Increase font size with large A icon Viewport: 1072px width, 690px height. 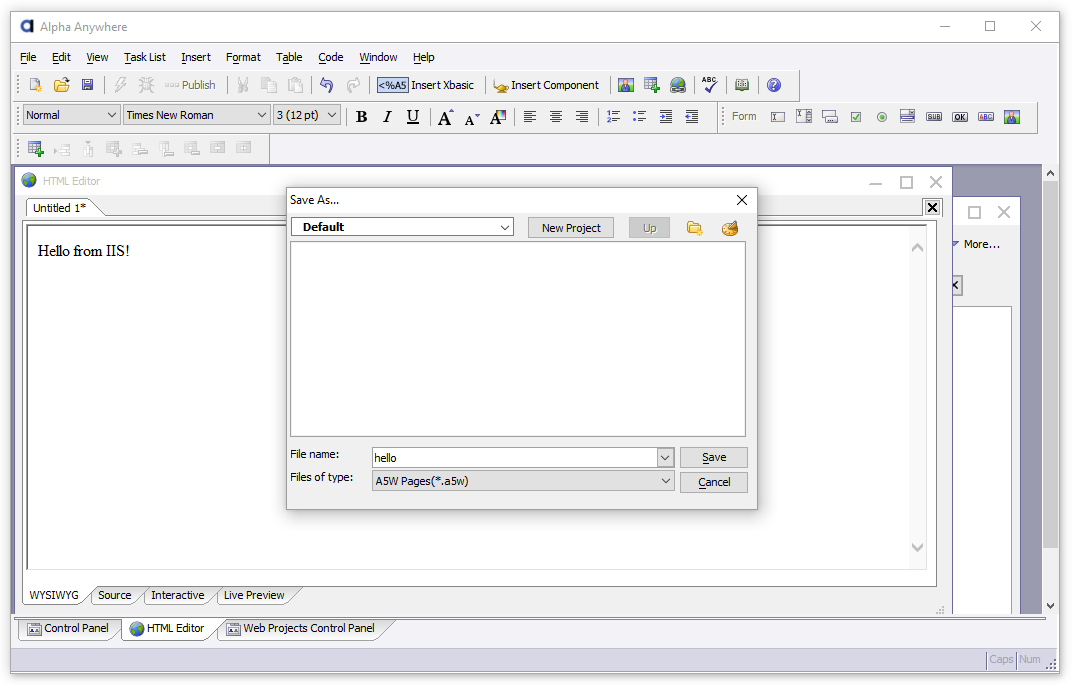pyautogui.click(x=445, y=117)
